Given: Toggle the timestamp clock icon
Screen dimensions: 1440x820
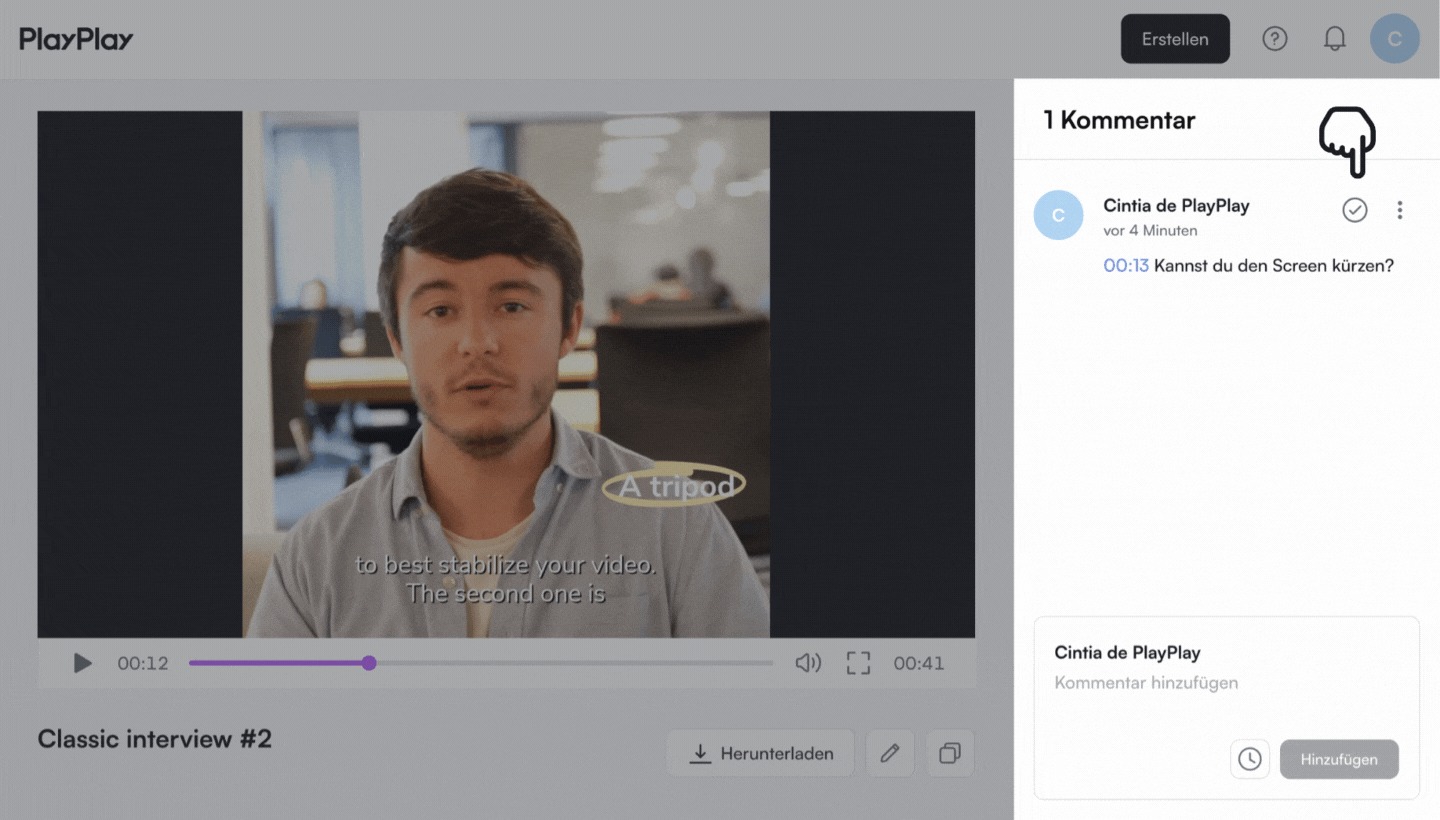Looking at the screenshot, I should point(1249,759).
